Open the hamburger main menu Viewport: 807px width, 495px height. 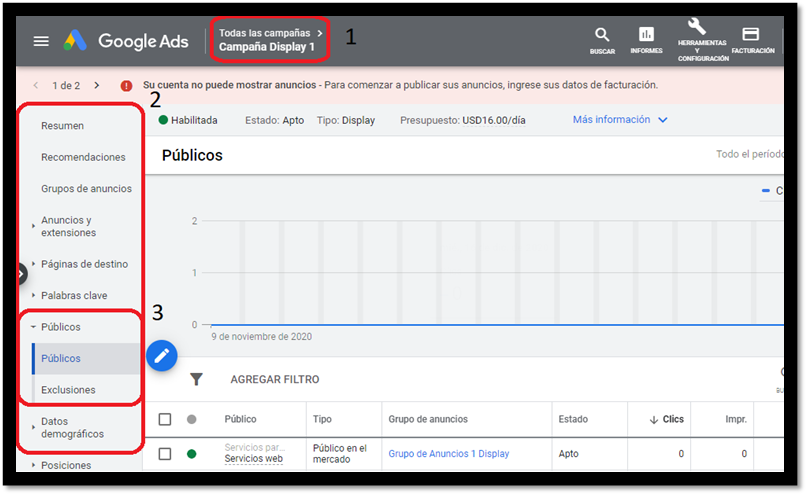[41, 41]
